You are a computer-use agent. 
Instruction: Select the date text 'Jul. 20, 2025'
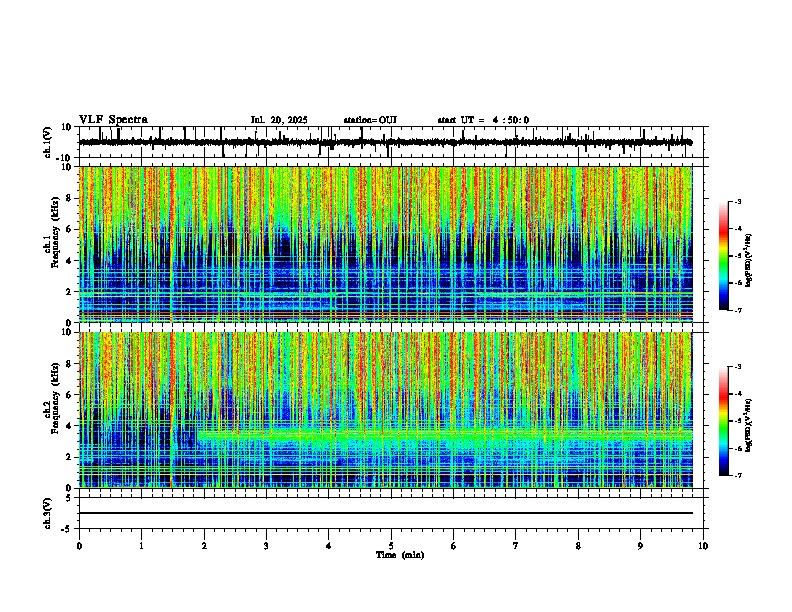[279, 120]
